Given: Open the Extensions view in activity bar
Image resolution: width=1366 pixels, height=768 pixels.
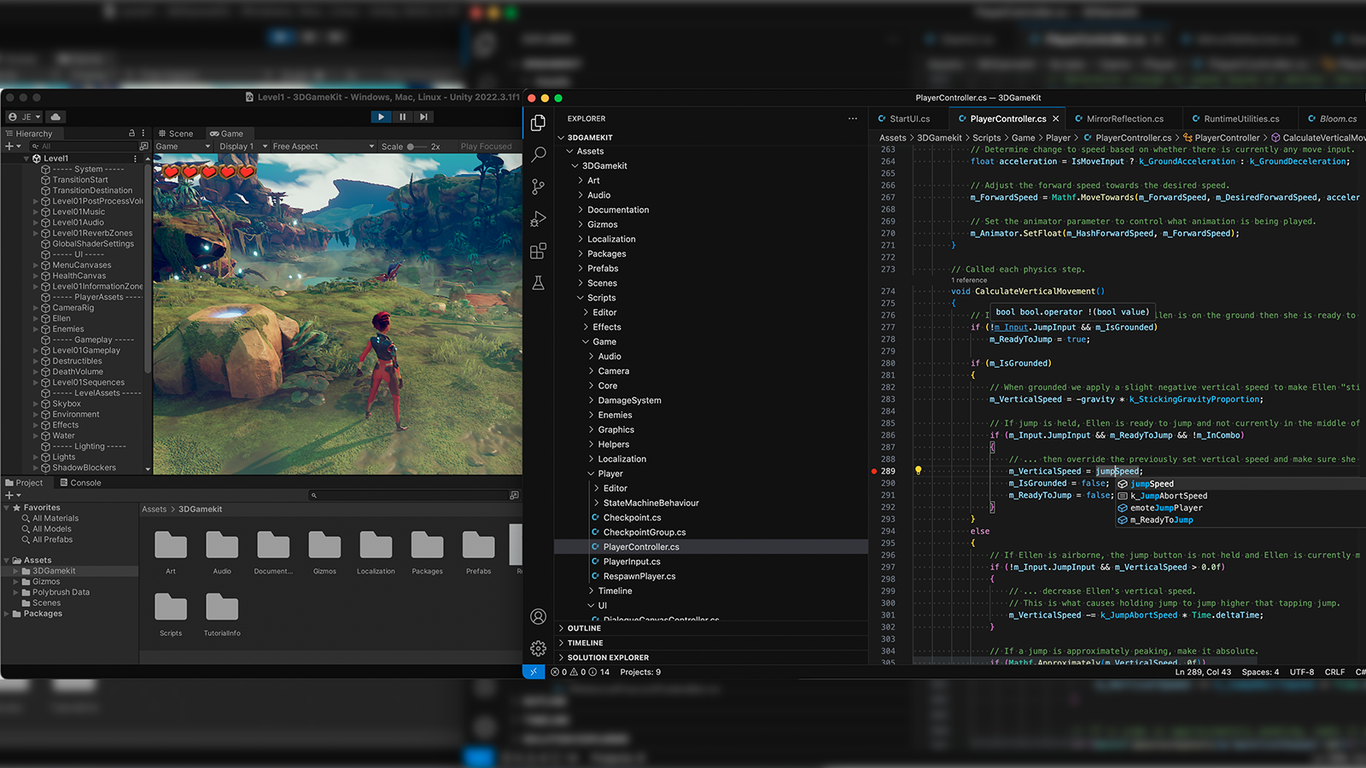Looking at the screenshot, I should pyautogui.click(x=538, y=251).
